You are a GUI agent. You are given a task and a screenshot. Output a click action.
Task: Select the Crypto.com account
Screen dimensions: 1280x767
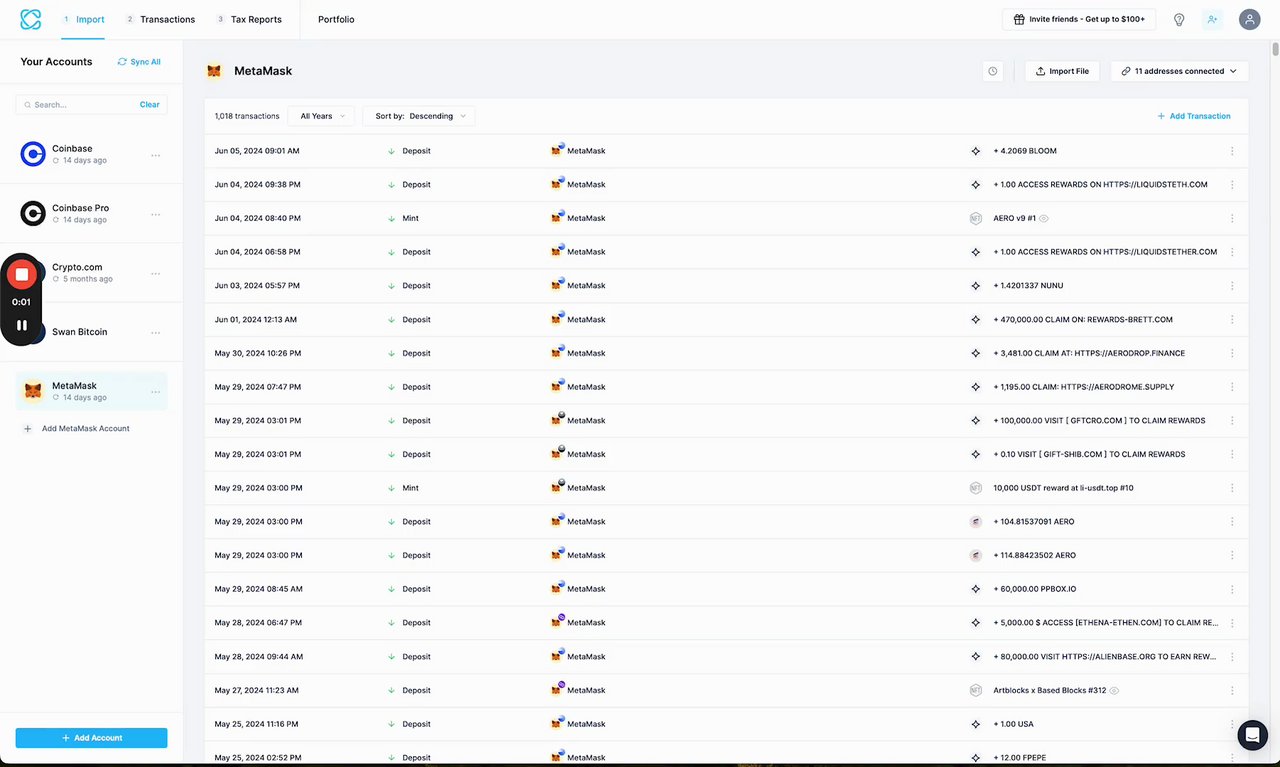point(91,273)
